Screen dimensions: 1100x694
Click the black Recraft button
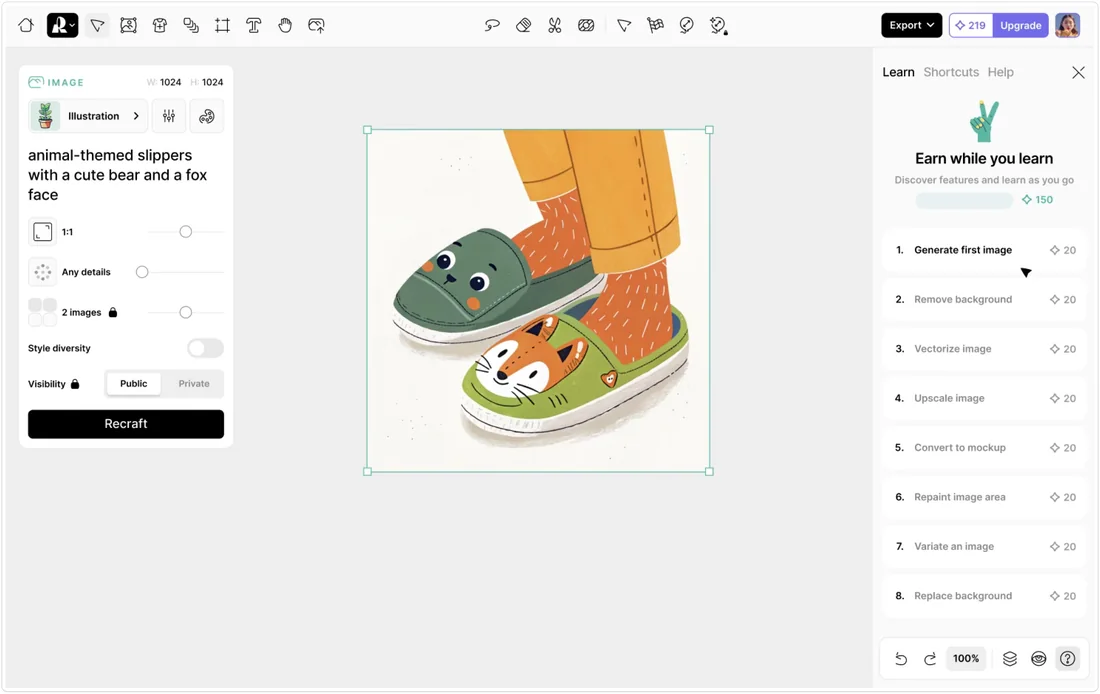pyautogui.click(x=126, y=424)
